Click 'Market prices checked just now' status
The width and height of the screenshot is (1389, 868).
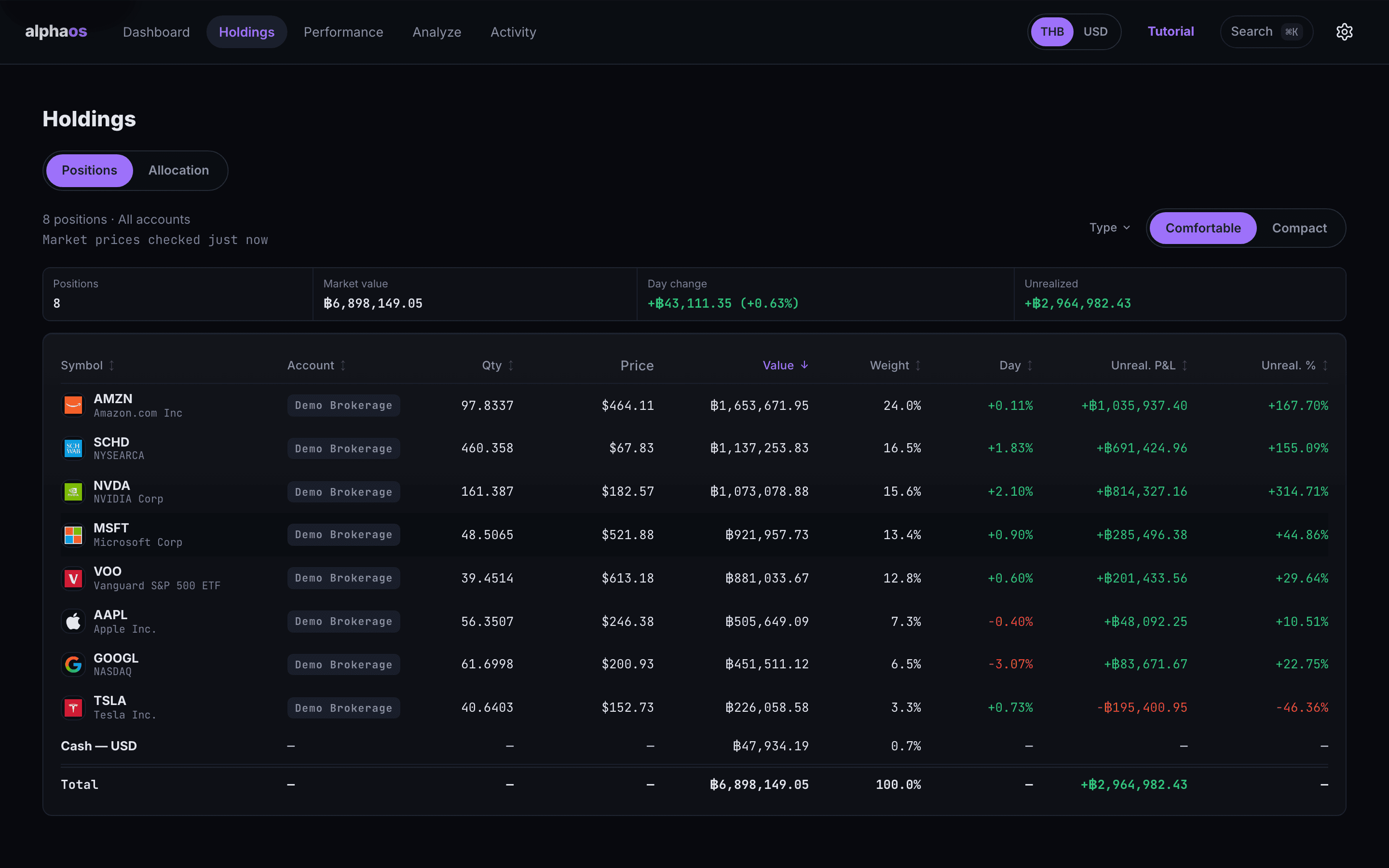click(156, 240)
